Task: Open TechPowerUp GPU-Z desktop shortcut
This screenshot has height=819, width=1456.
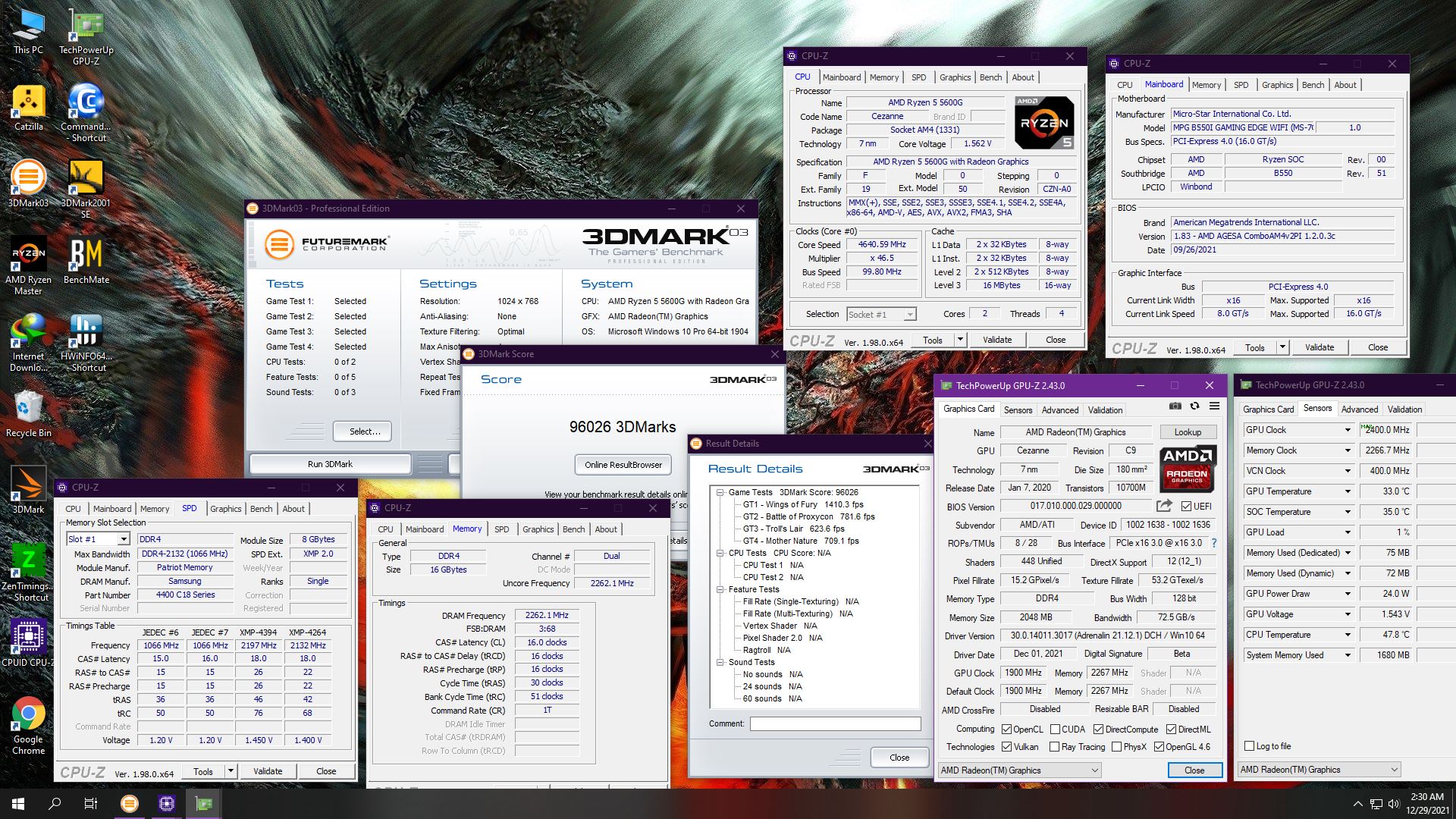Action: point(86,36)
